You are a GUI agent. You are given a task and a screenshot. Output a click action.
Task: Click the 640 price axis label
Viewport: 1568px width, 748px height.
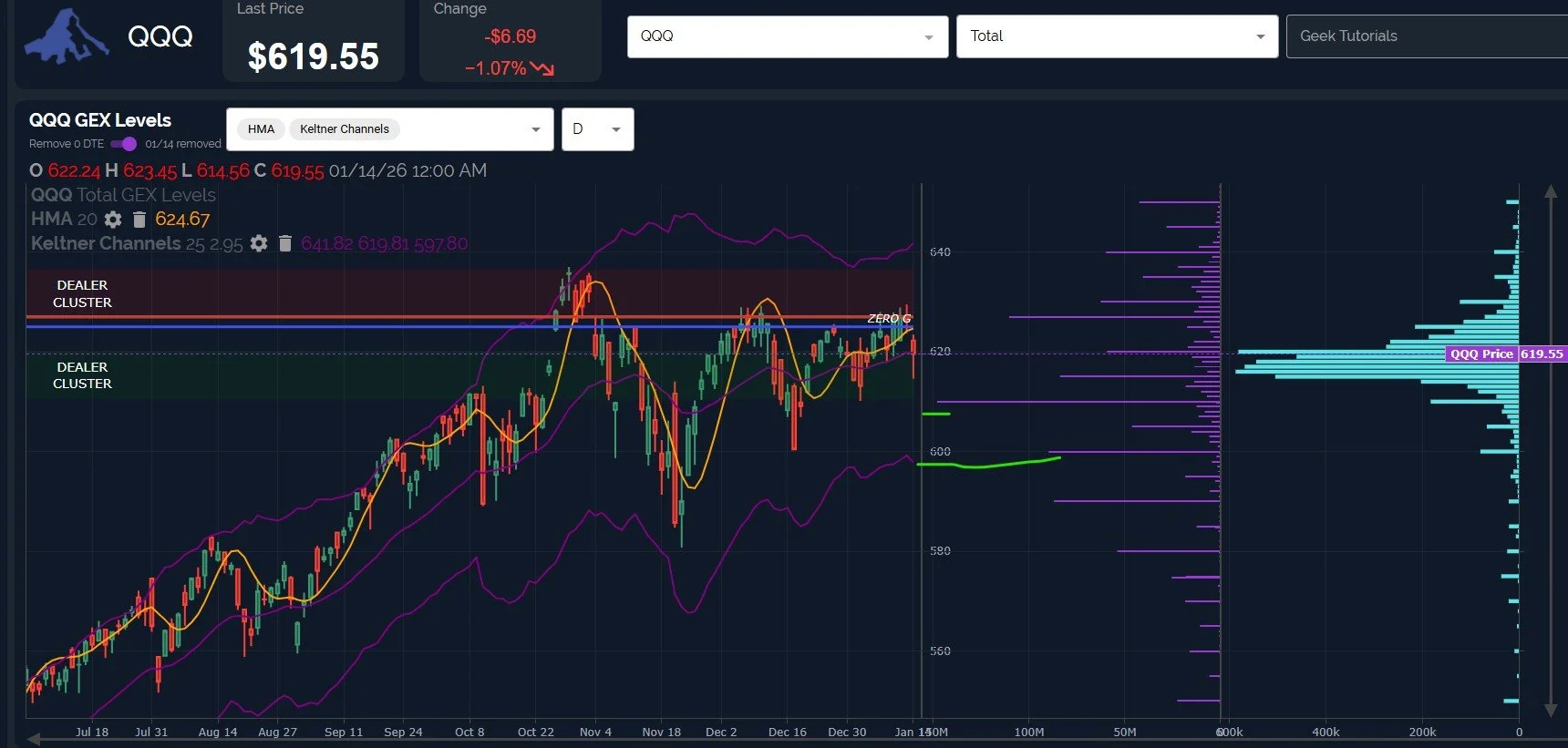click(940, 251)
